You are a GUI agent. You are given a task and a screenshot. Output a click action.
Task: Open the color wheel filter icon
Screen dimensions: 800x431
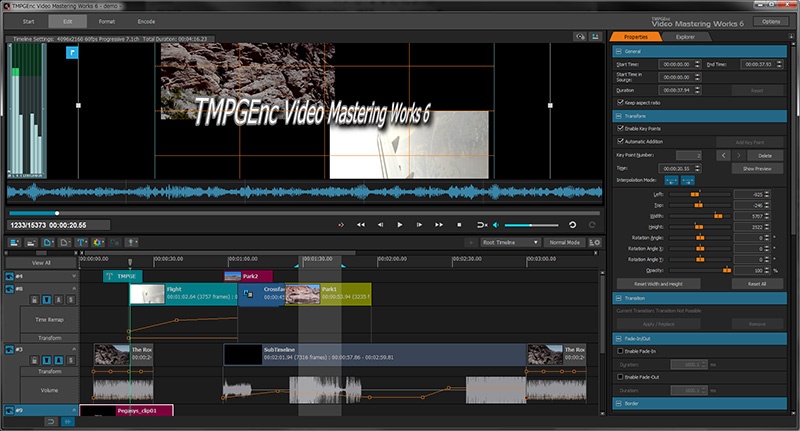coord(98,243)
